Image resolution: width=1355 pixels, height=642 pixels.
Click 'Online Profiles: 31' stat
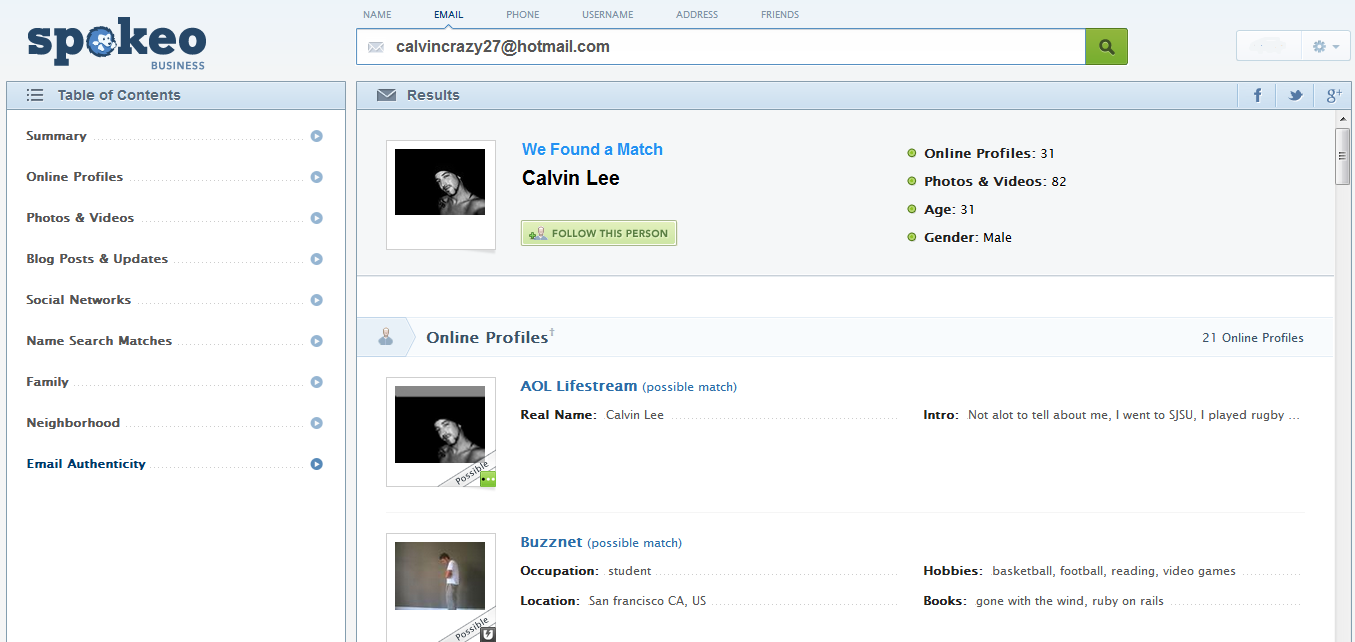989,154
